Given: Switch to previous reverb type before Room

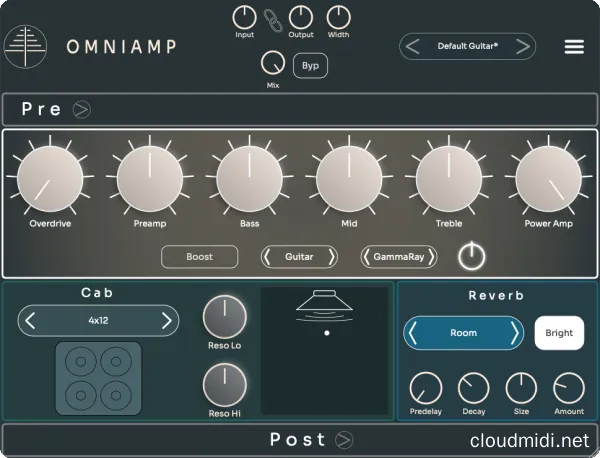Looking at the screenshot, I should [x=414, y=333].
